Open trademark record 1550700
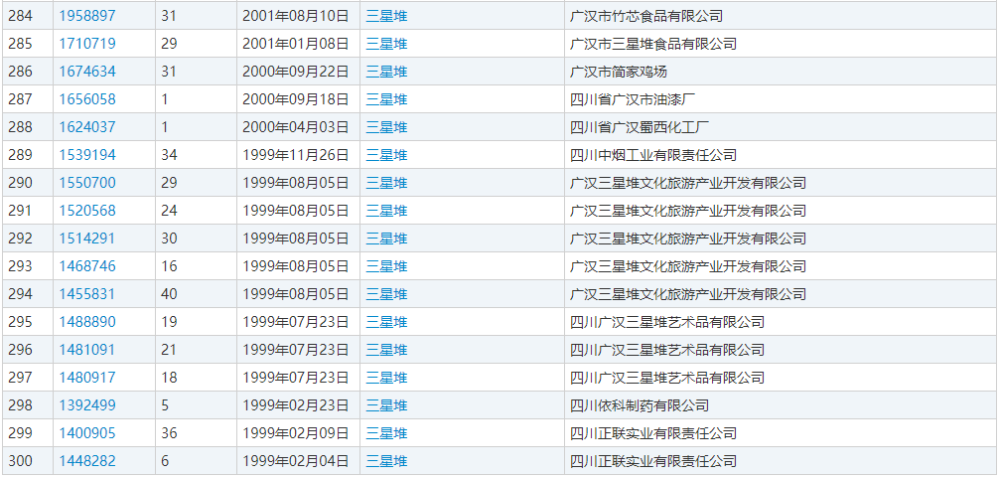The width and height of the screenshot is (1000, 477). (87, 183)
